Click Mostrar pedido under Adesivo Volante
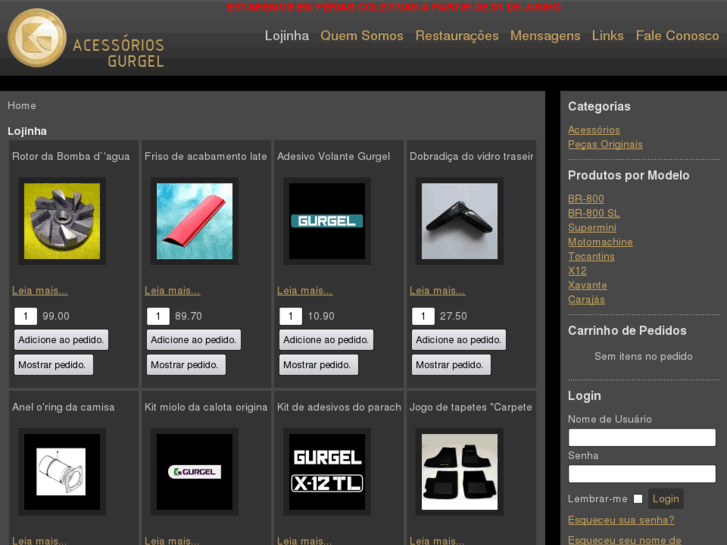Screen dimensions: 727x545 point(318,365)
